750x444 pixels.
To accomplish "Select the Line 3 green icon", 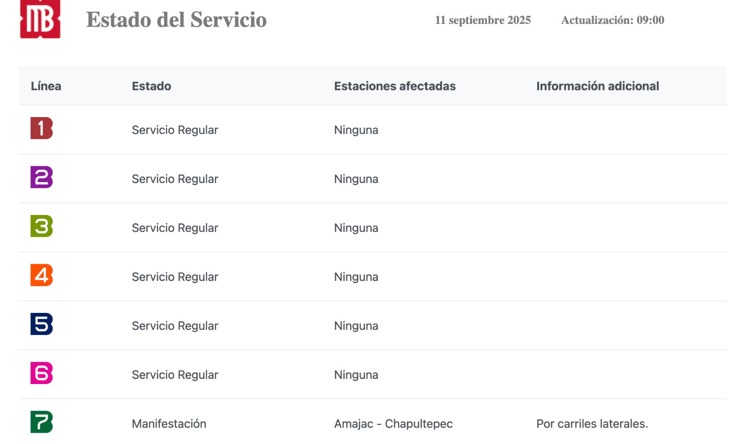I will point(42,226).
